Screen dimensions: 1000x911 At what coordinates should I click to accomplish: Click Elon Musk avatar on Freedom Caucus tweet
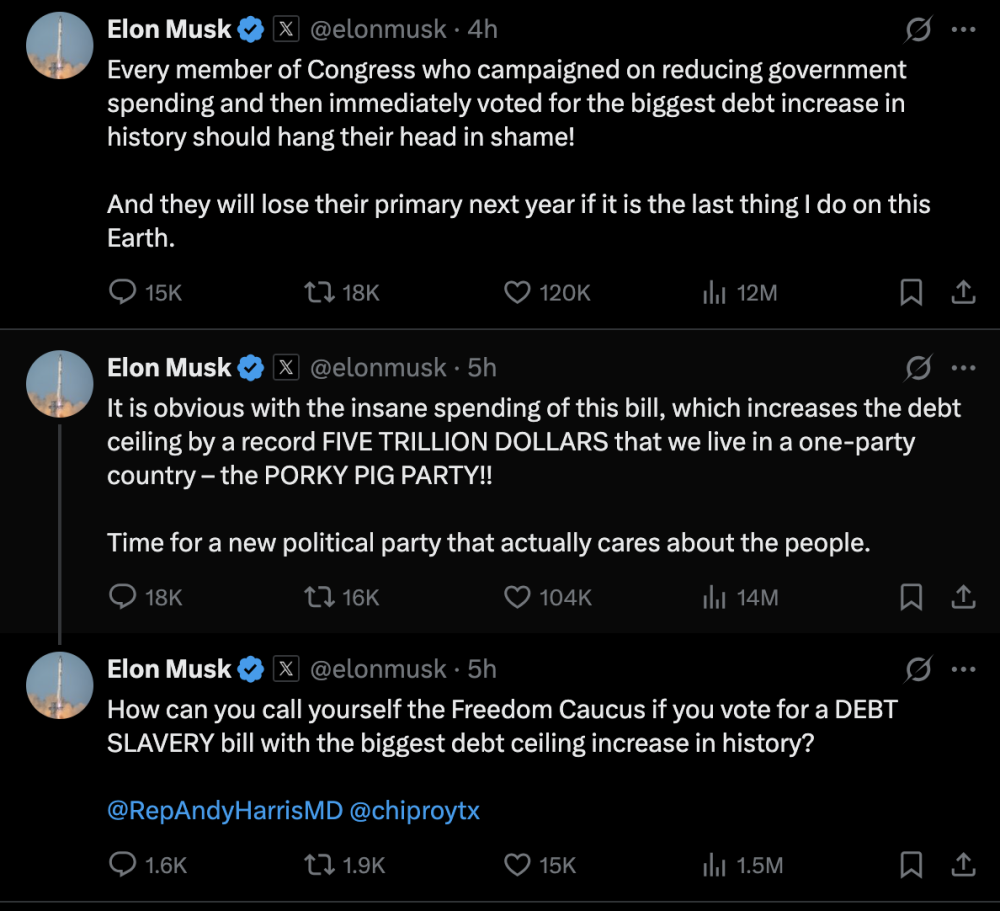click(60, 685)
